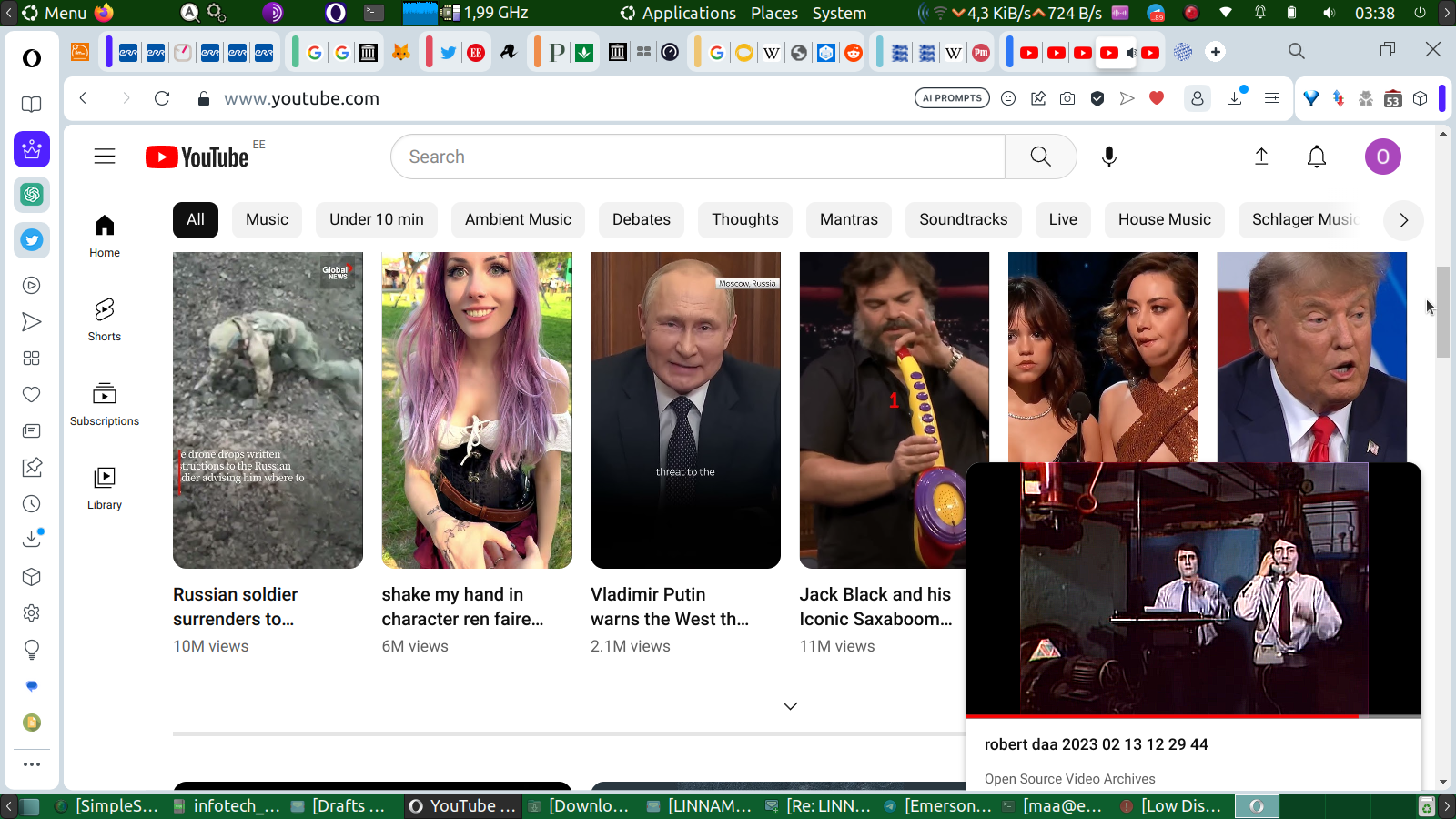Open History clock in Opera sidebar
Viewport: 1456px width, 819px height.
click(32, 504)
